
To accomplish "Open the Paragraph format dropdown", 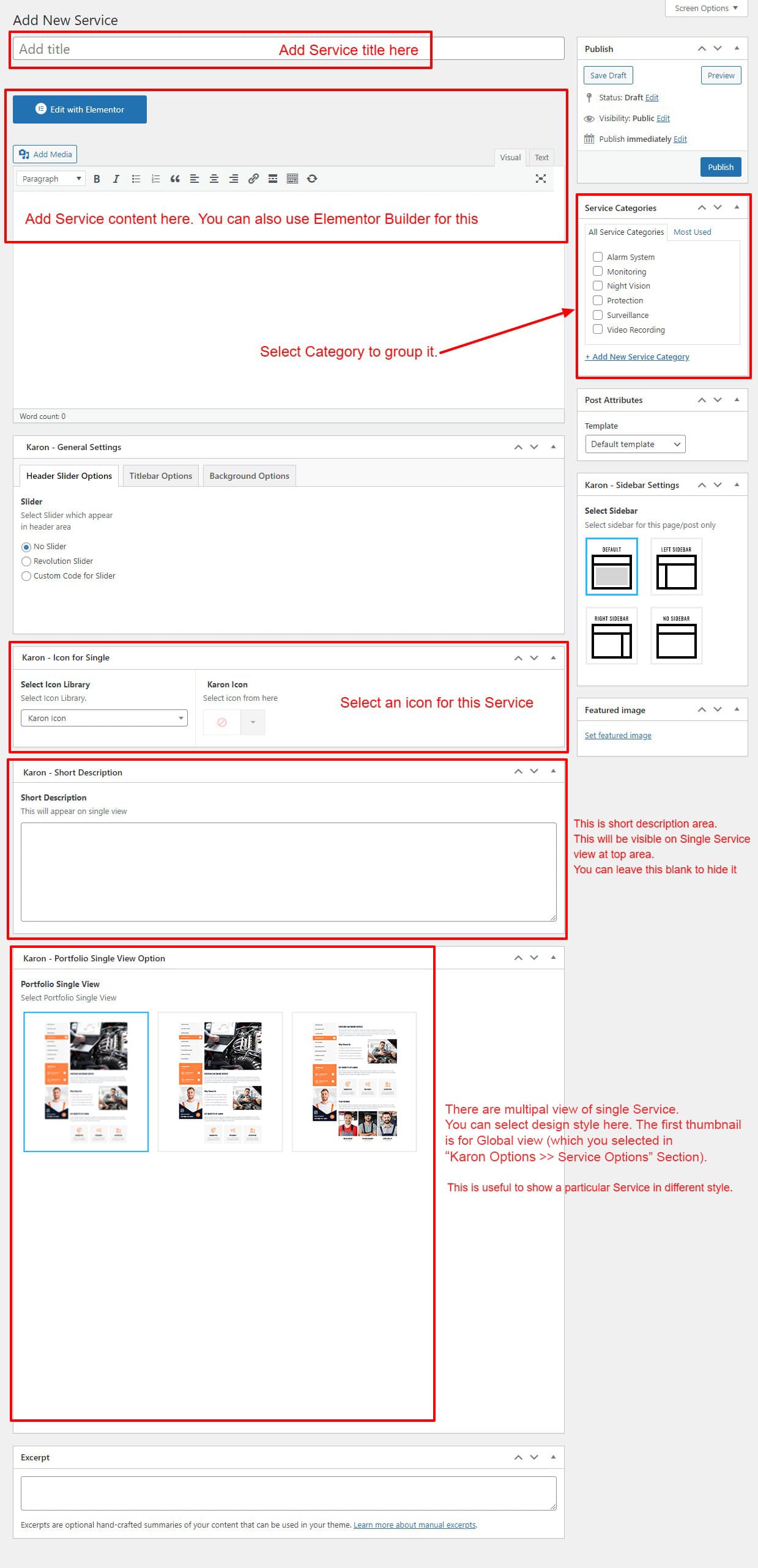I will coord(51,179).
